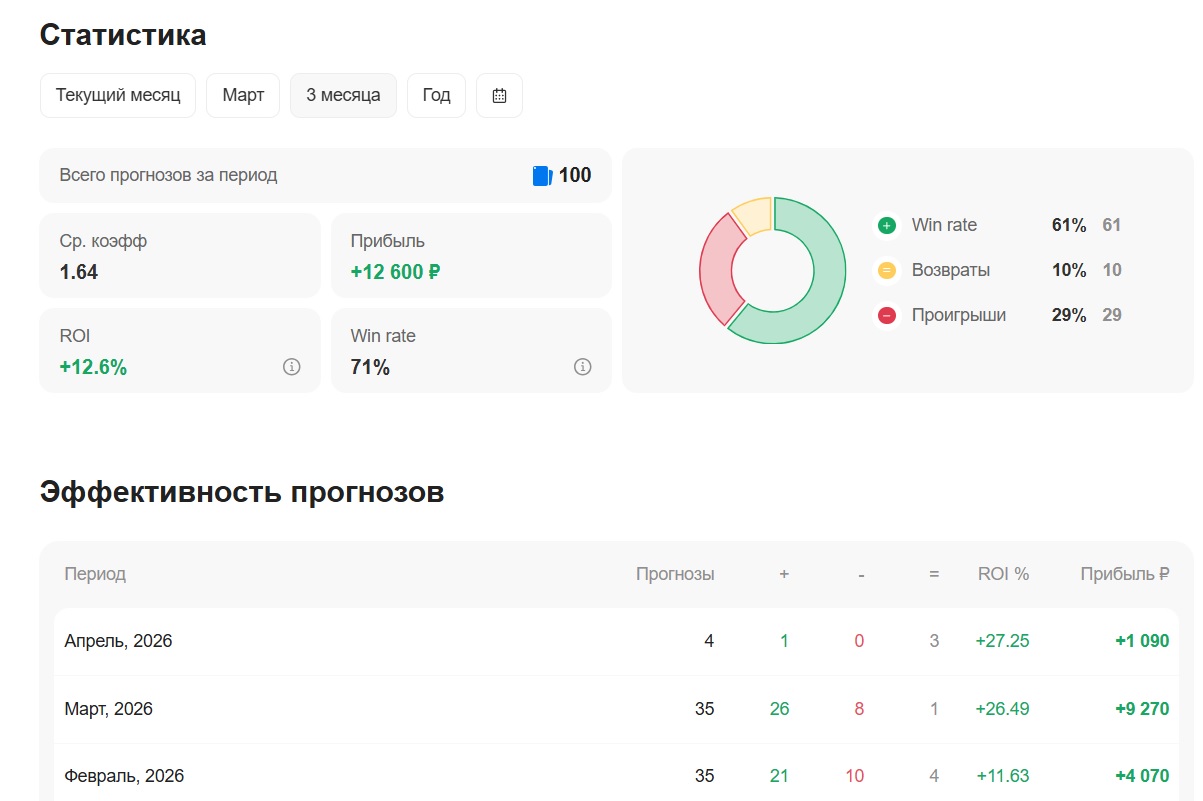Click the Ср. коэфф label
Screen dimensions: 1203x801
(x=103, y=241)
